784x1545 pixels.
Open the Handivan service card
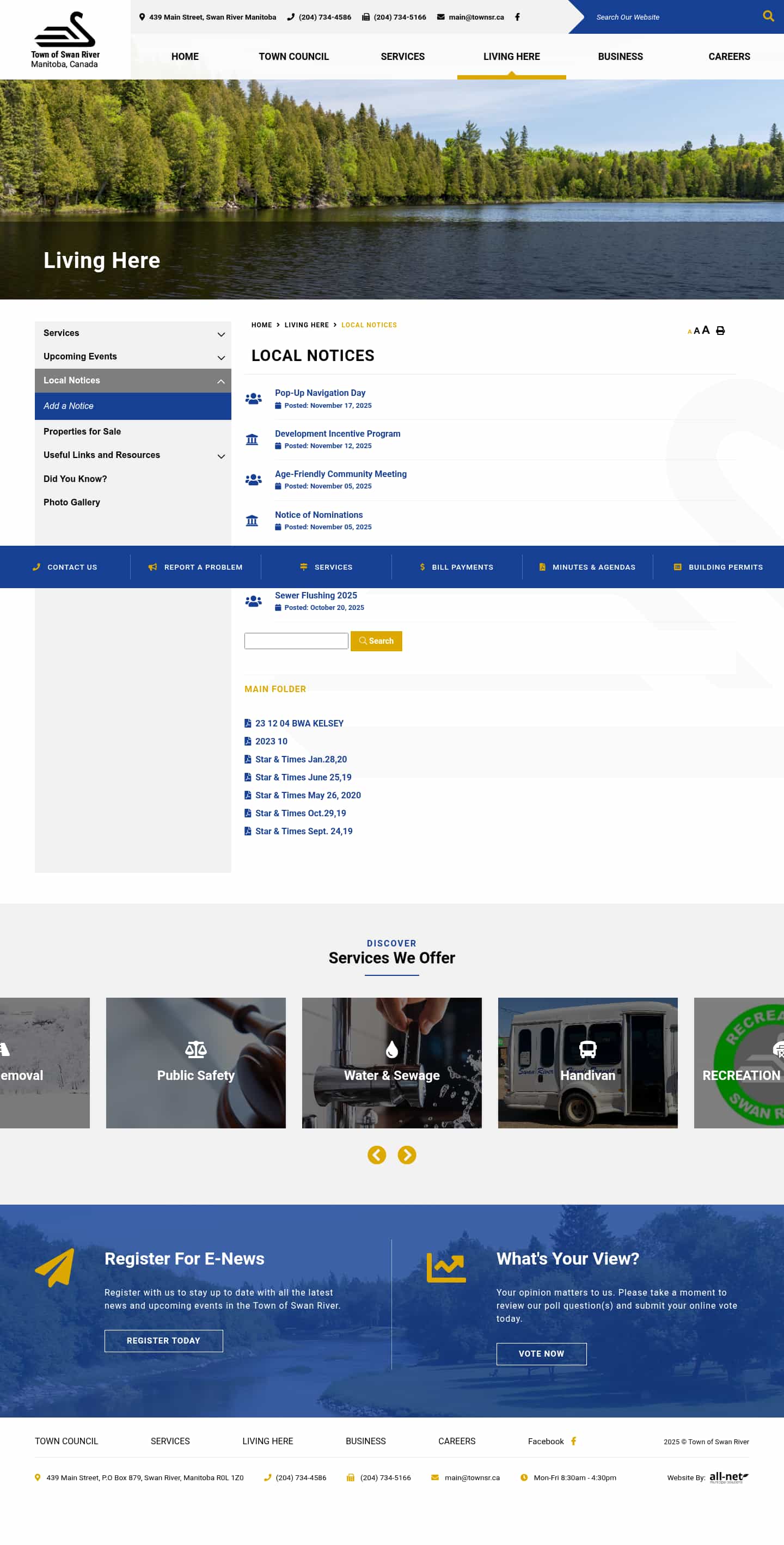coord(587,1063)
